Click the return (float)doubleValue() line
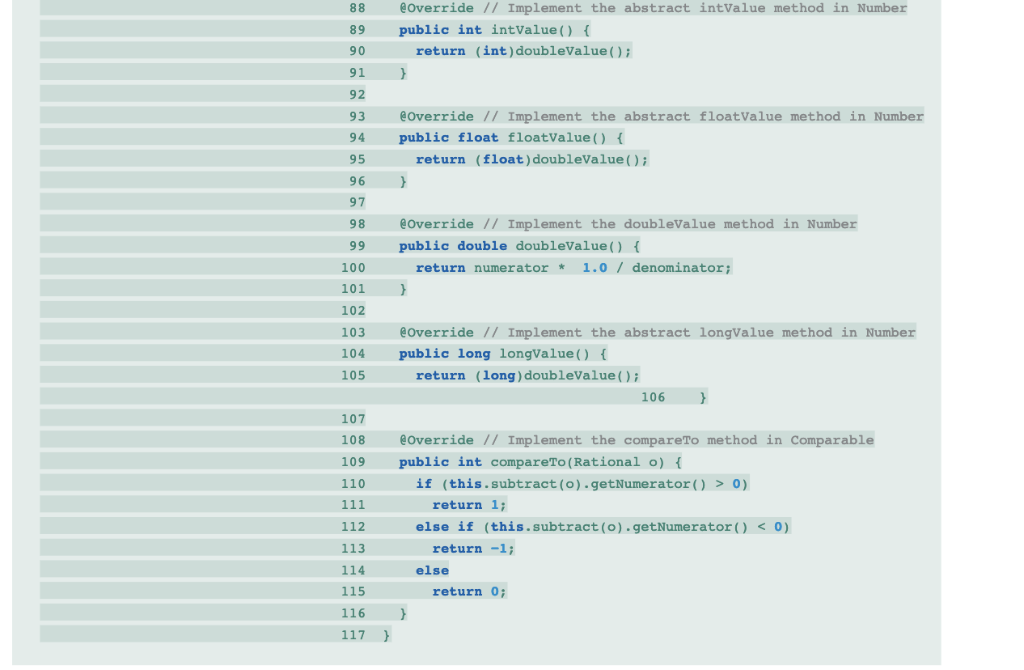 [x=532, y=160]
